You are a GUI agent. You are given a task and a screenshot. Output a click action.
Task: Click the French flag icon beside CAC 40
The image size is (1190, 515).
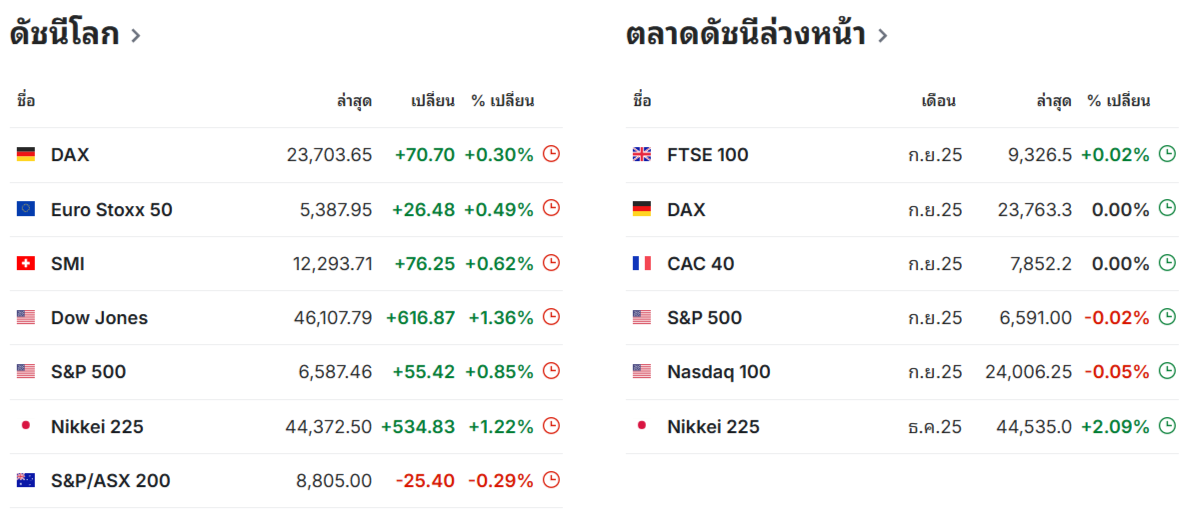coord(641,263)
